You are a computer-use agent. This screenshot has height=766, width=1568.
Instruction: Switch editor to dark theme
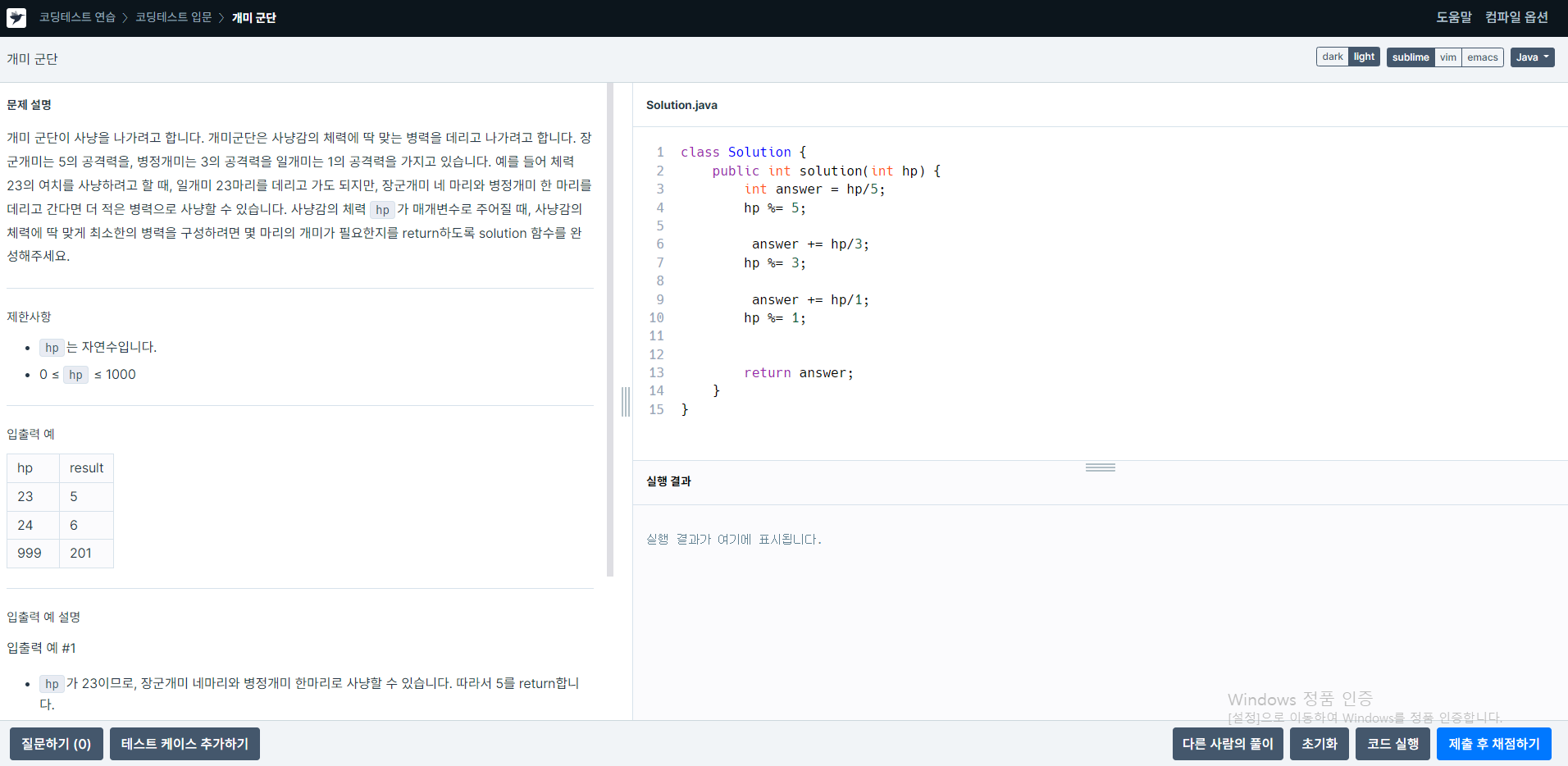1332,57
